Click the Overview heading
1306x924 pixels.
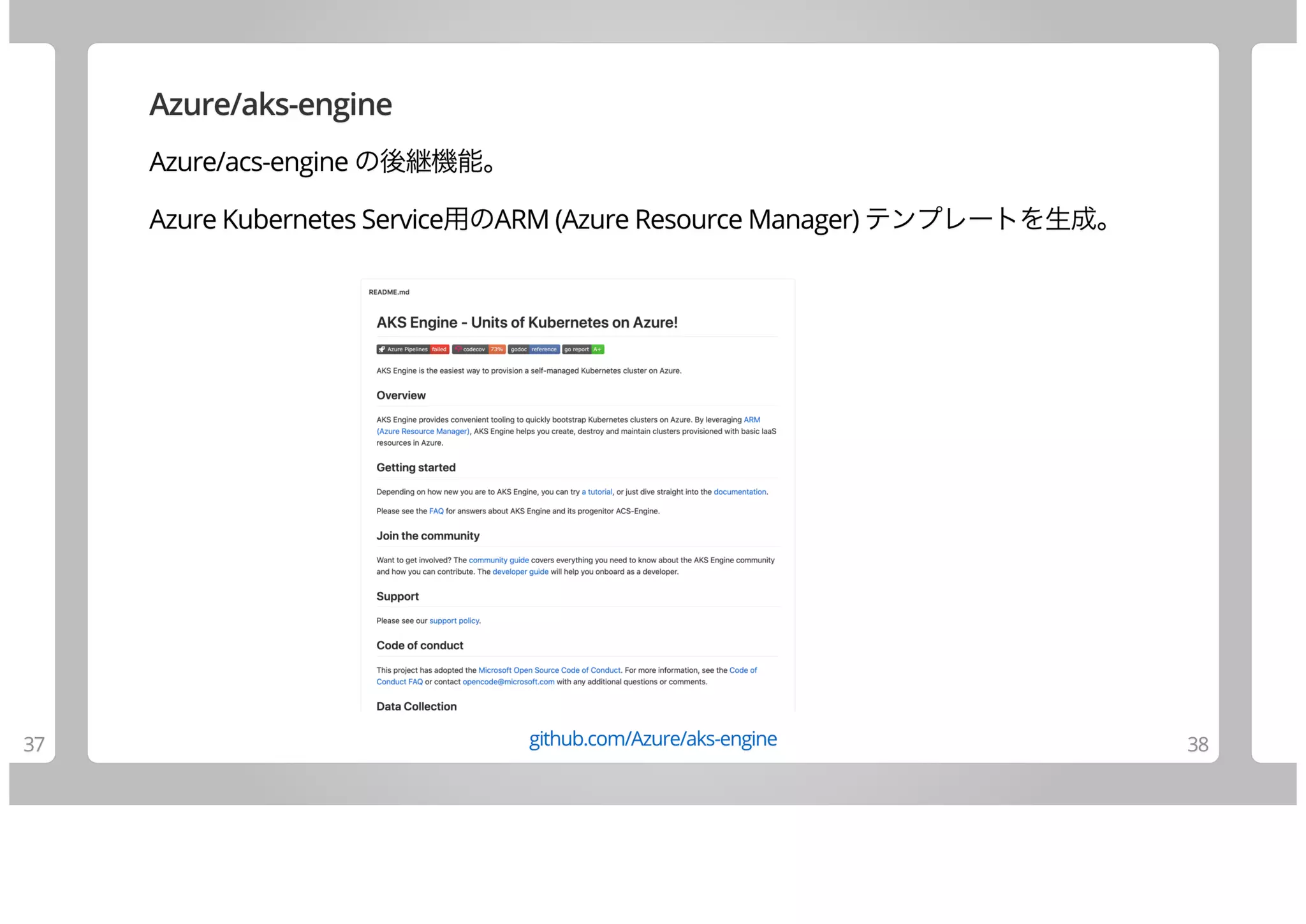point(400,395)
